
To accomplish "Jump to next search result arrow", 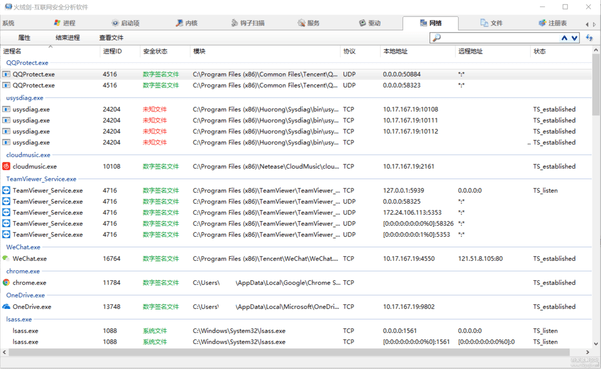I will 574,38.
